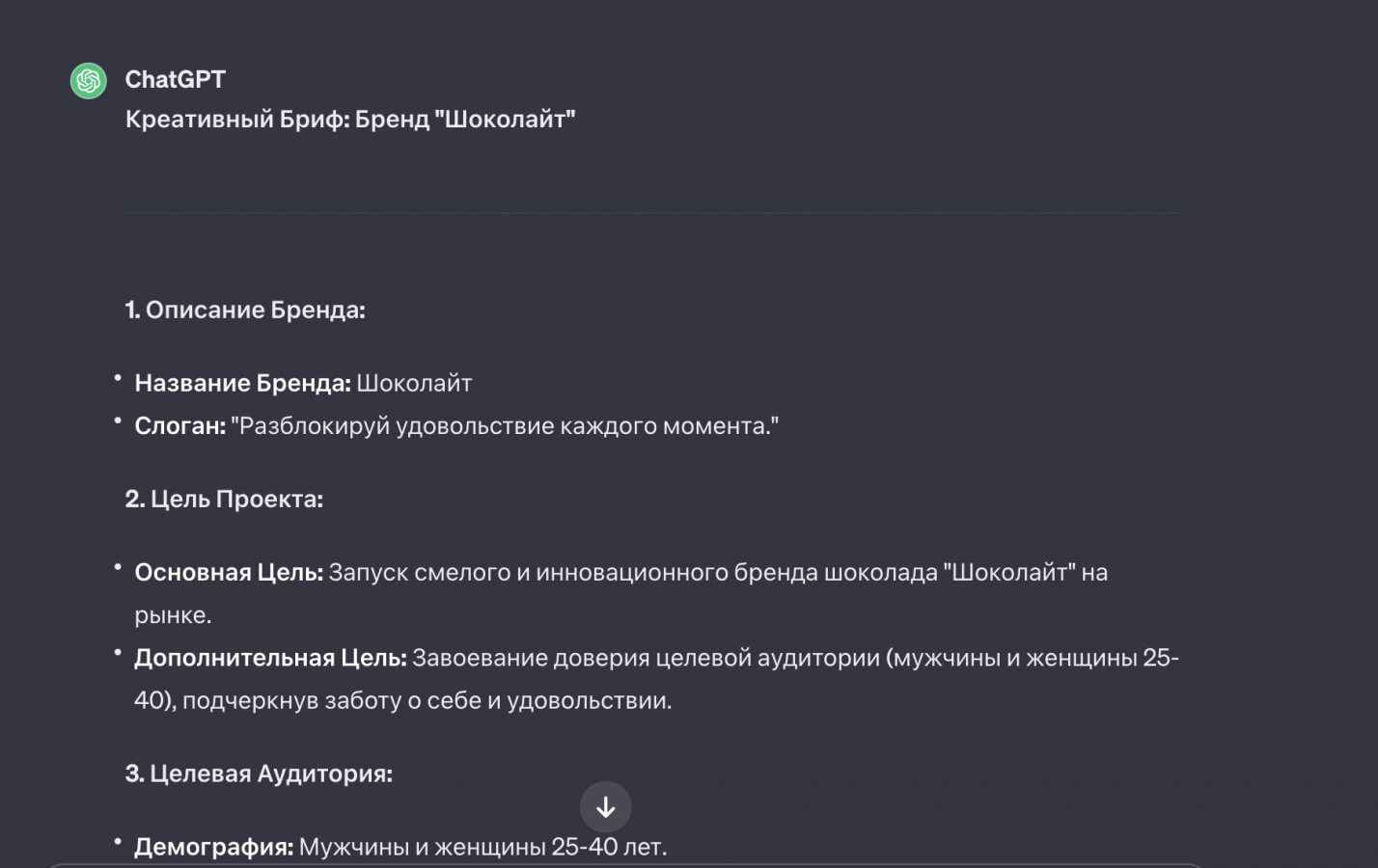Click the word рынке. on the wrapped line
Screen dimensions: 1378x868
[173, 614]
